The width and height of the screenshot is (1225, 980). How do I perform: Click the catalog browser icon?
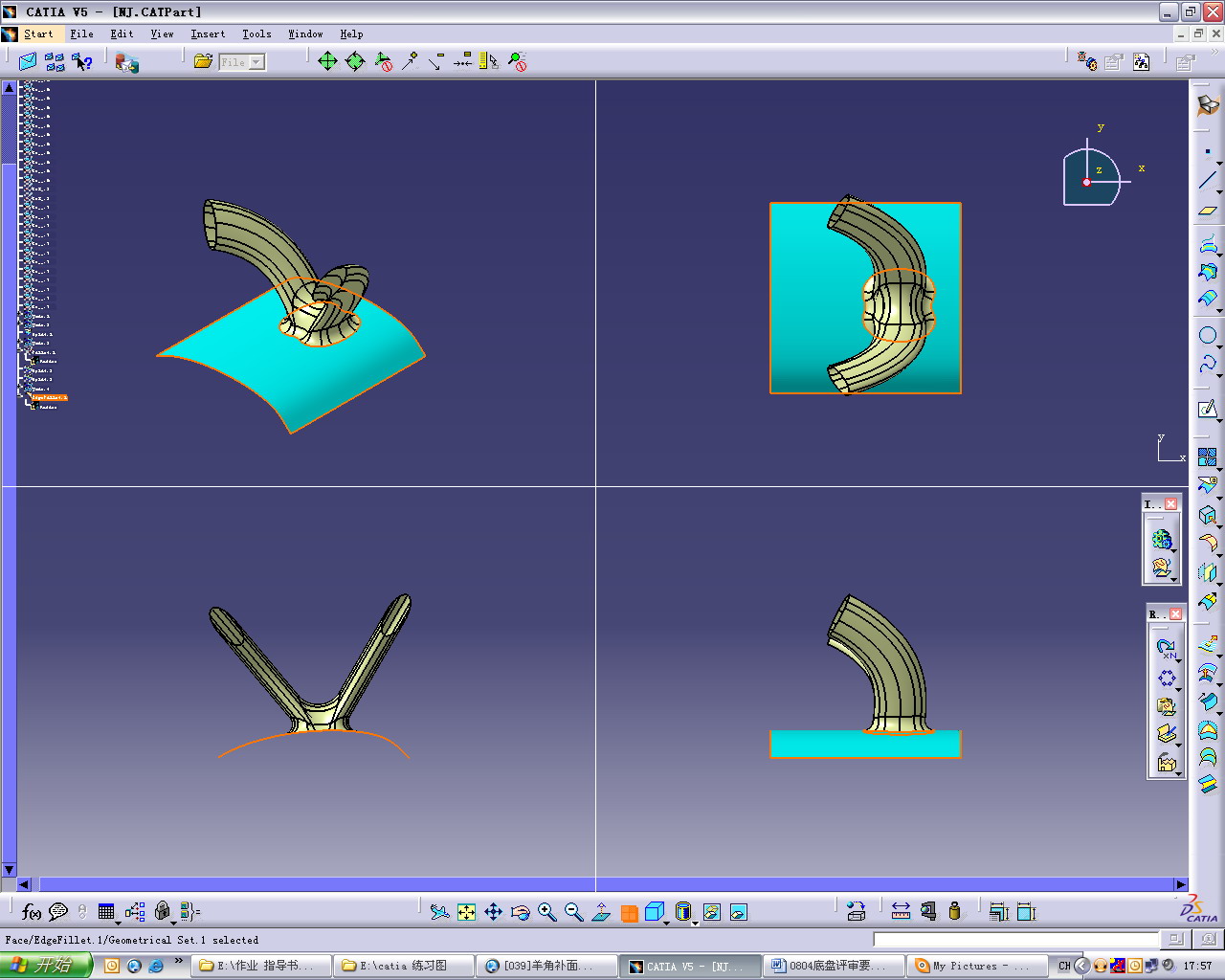click(126, 62)
